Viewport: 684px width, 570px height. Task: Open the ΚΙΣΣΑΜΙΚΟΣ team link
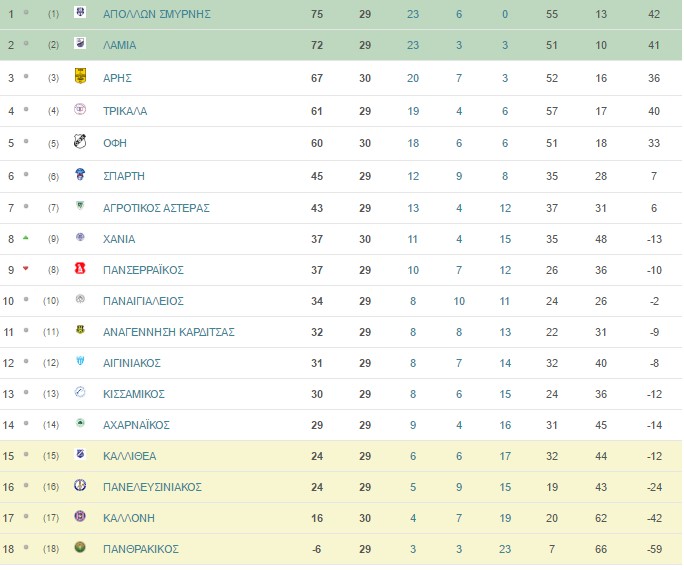tap(133, 394)
